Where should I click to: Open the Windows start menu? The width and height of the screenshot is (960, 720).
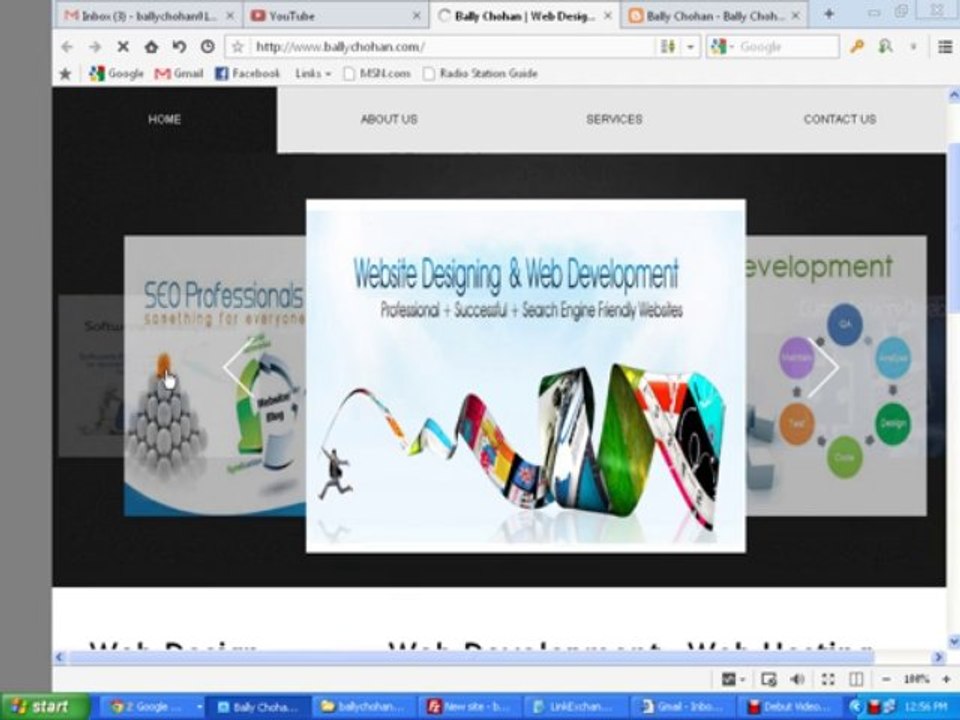coord(45,707)
